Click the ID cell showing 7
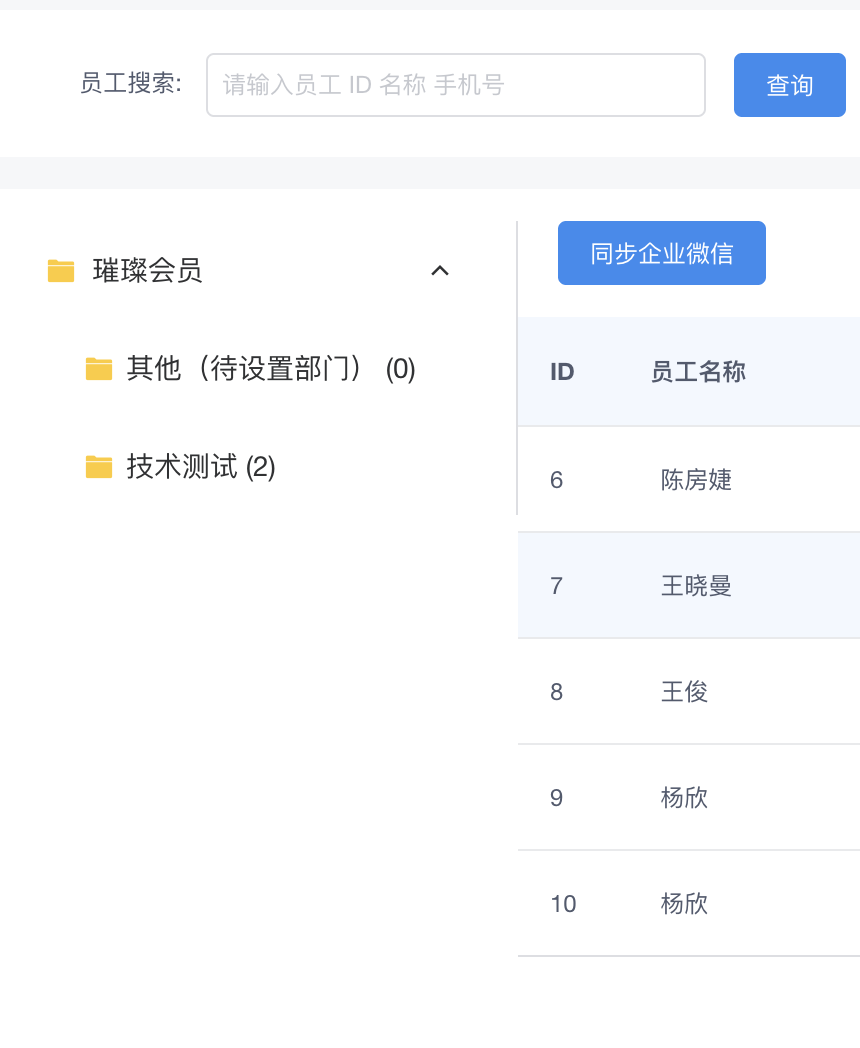 pyautogui.click(x=557, y=586)
